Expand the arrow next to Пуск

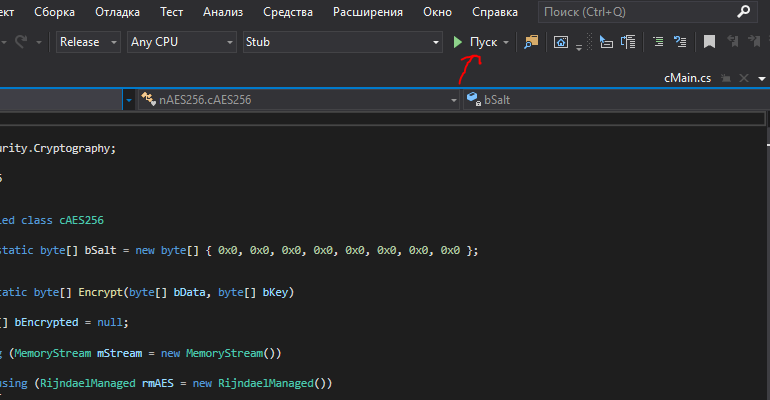(506, 42)
